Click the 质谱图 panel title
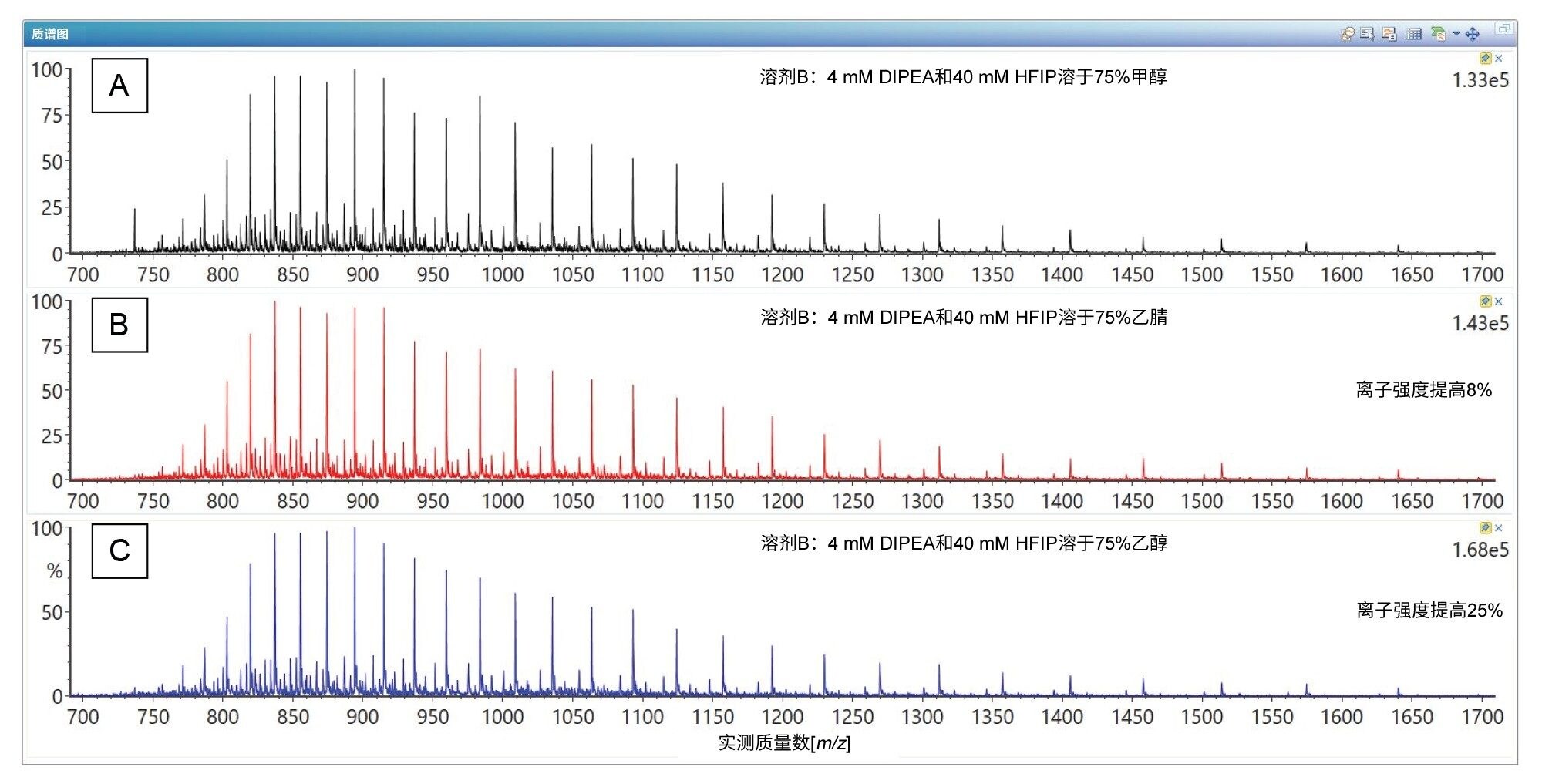Image resolution: width=1542 pixels, height=784 pixels. 50,34
